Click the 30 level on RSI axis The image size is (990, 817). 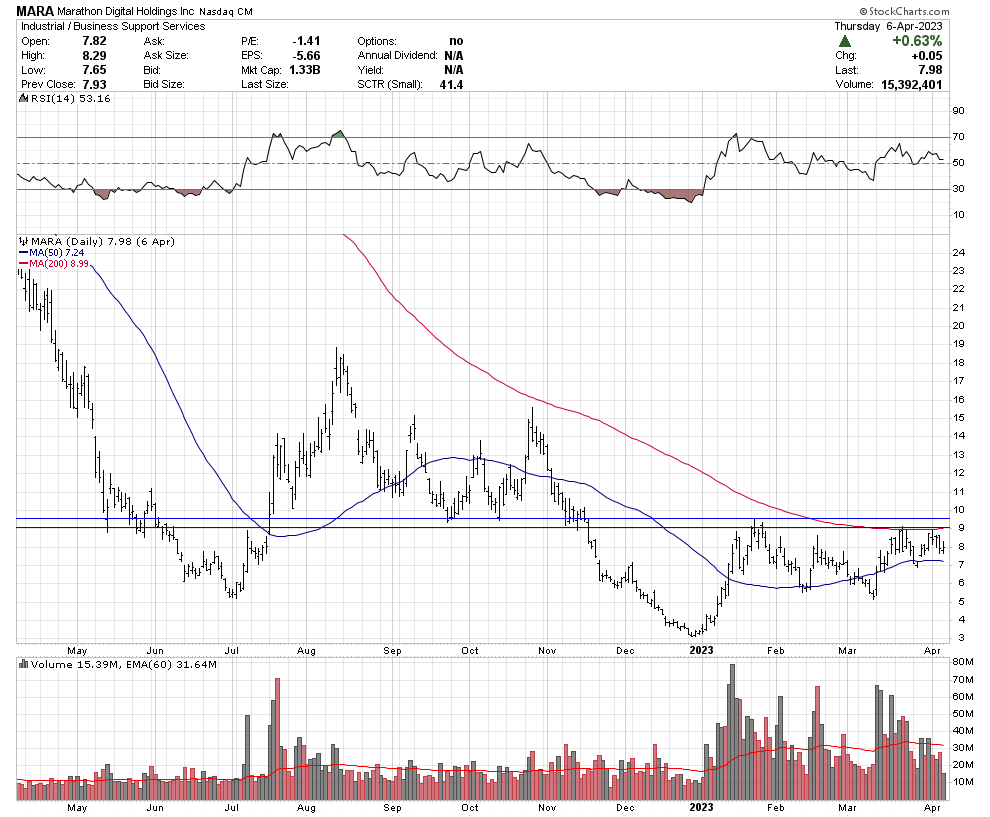pyautogui.click(x=958, y=189)
